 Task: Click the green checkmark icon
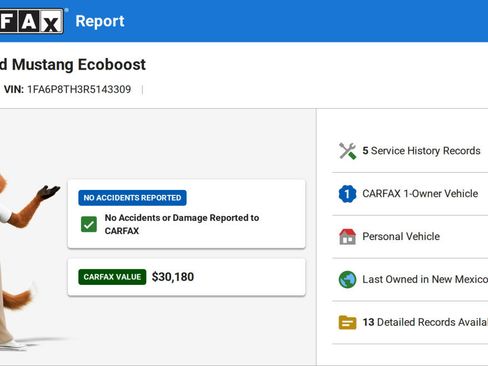pyautogui.click(x=89, y=224)
